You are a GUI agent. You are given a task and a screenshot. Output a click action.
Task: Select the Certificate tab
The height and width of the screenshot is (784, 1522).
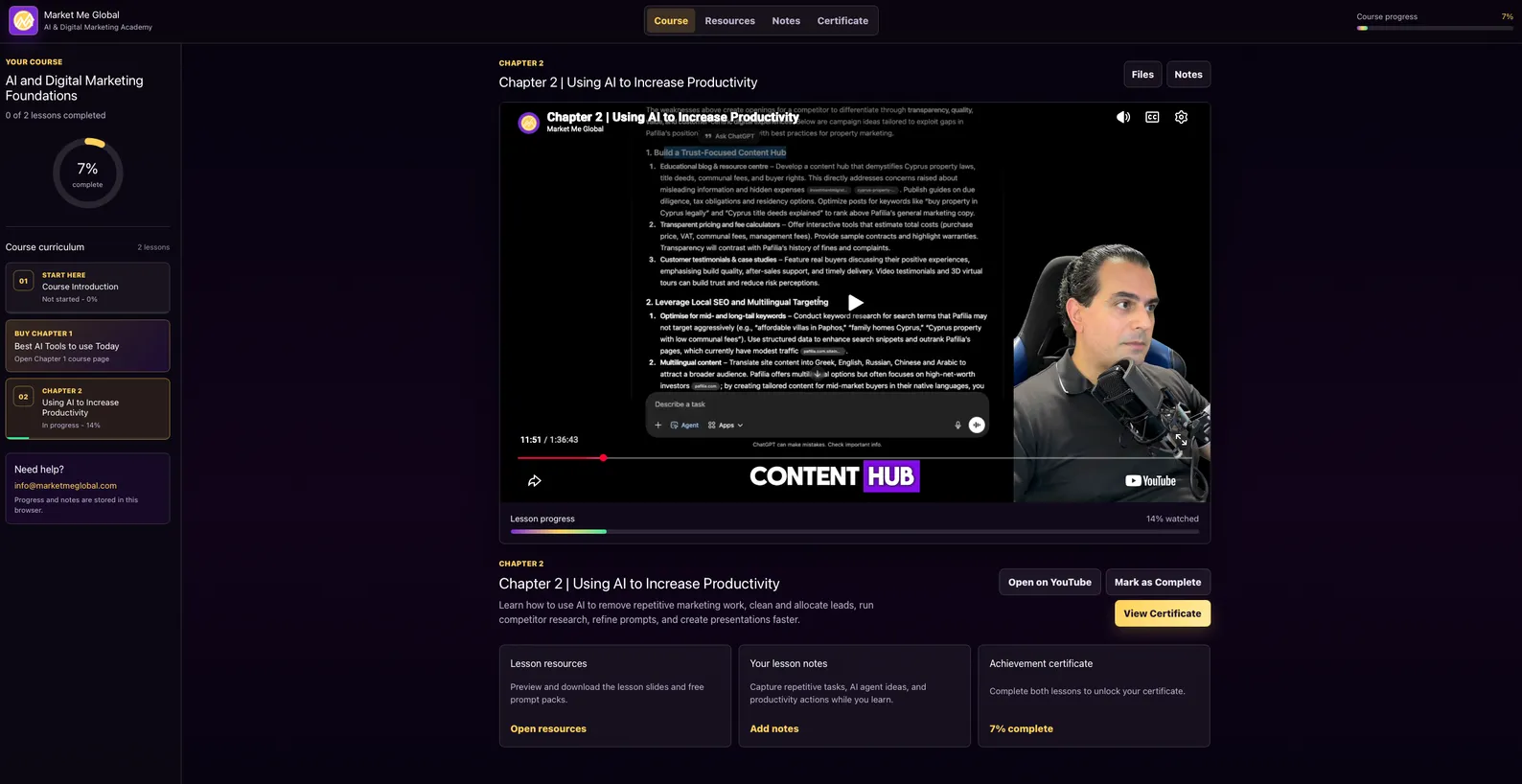pyautogui.click(x=842, y=21)
